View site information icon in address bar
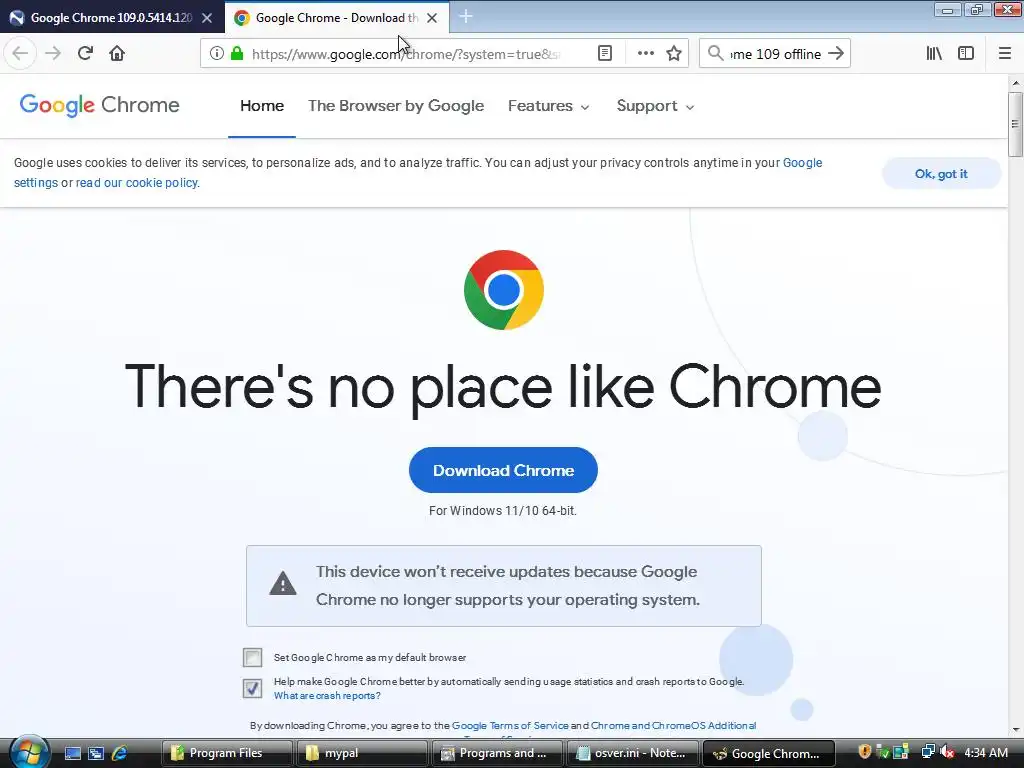The height and width of the screenshot is (768, 1024). pyautogui.click(x=216, y=54)
